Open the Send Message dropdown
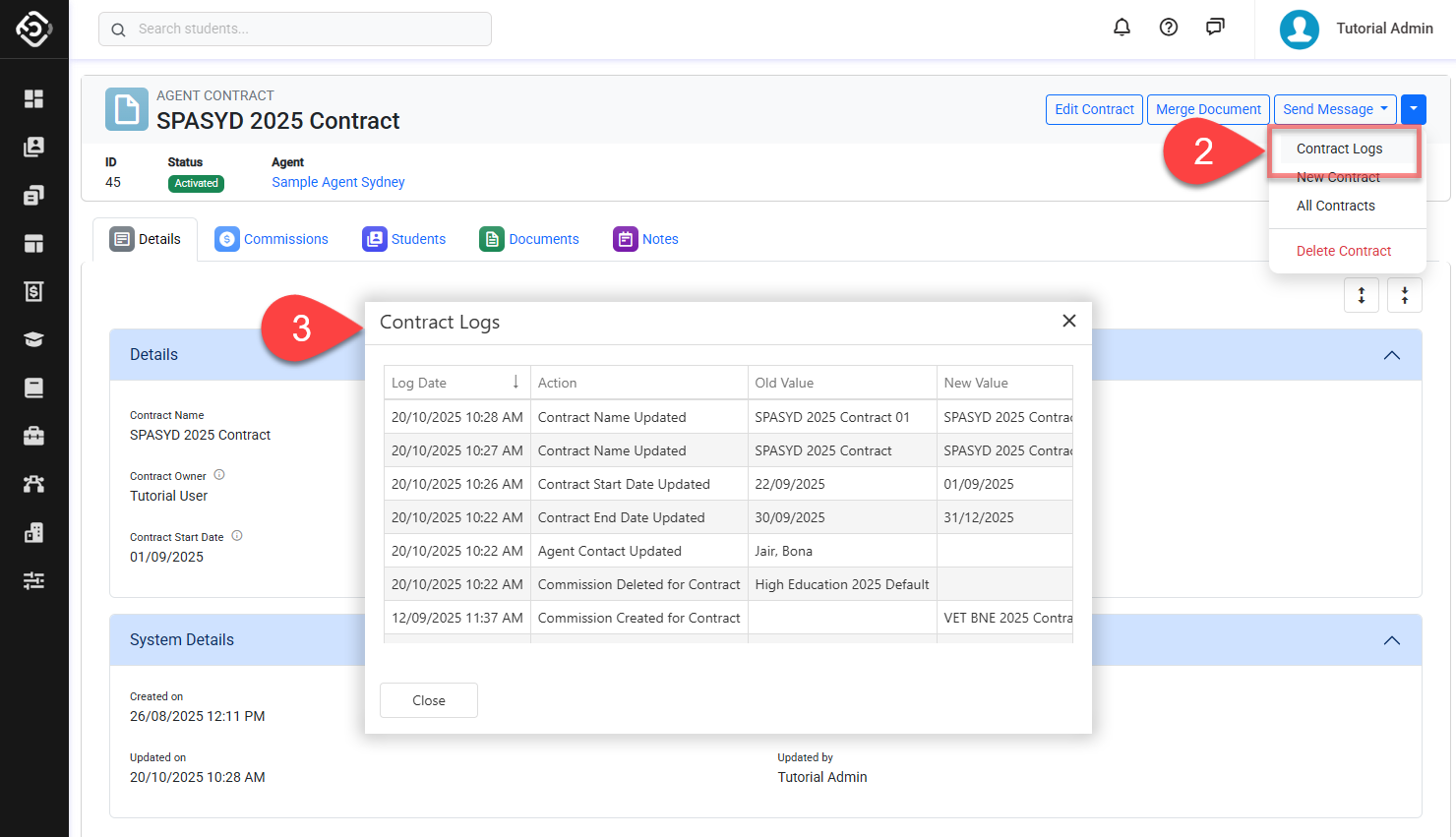Image resolution: width=1456 pixels, height=837 pixels. pyautogui.click(x=1334, y=109)
